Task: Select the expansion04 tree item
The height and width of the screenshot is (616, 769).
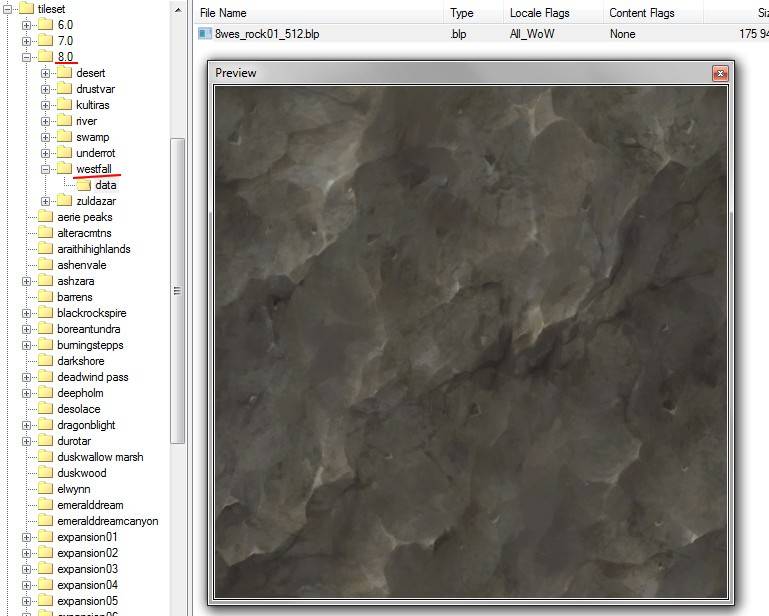Action: 87,585
